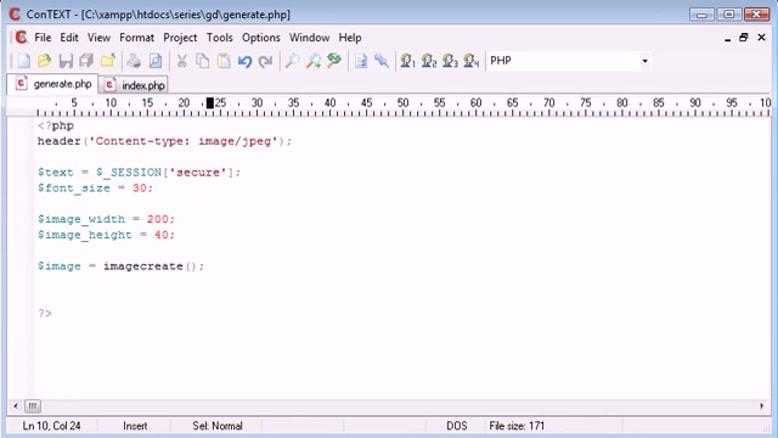Print the document with the printer icon
Screen dimensions: 778x438
133,61
